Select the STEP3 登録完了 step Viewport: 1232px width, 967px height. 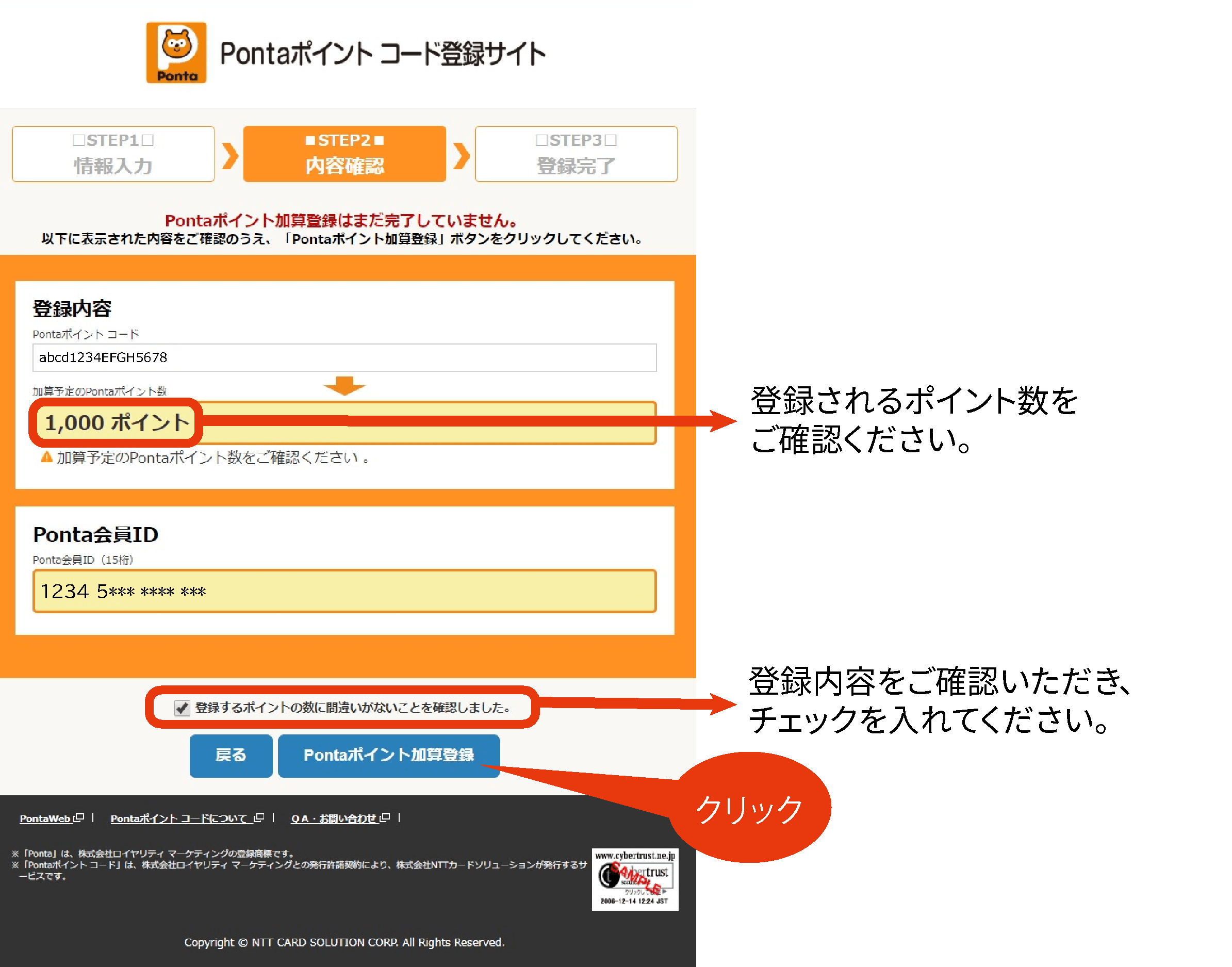[577, 154]
